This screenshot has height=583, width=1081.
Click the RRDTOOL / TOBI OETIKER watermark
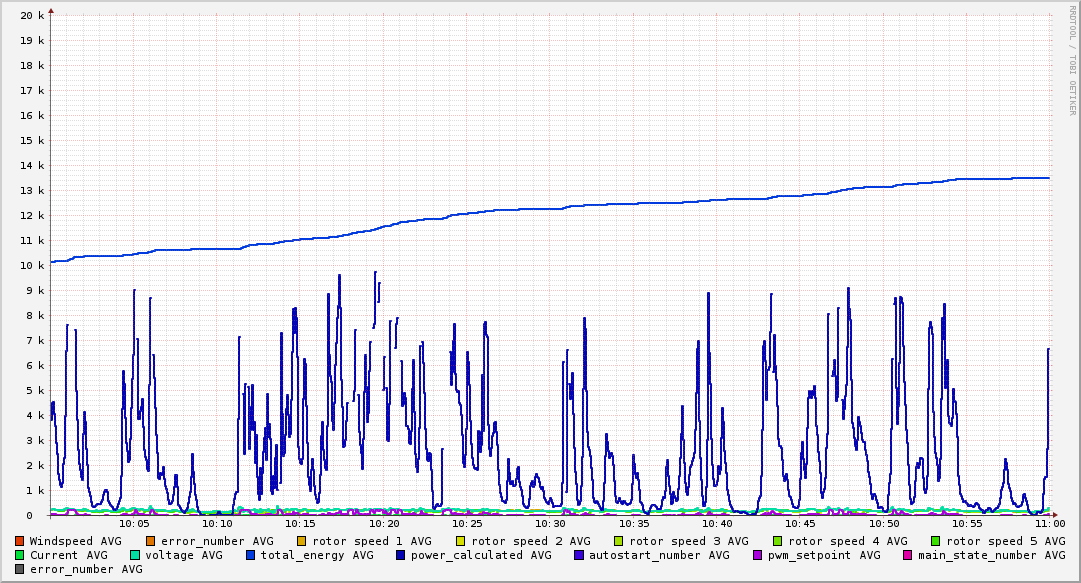point(1072,58)
